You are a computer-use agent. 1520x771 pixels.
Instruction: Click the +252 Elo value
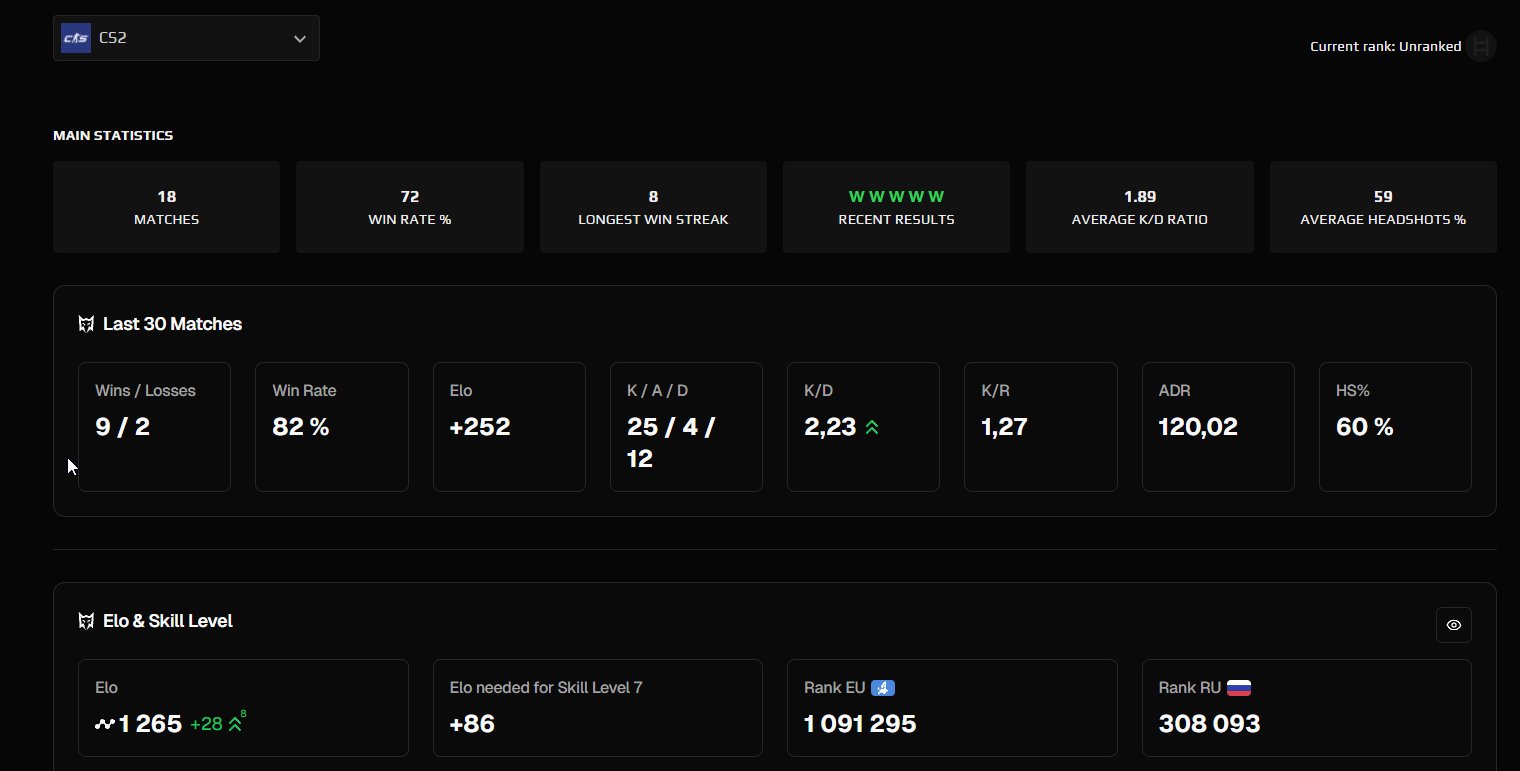point(480,427)
